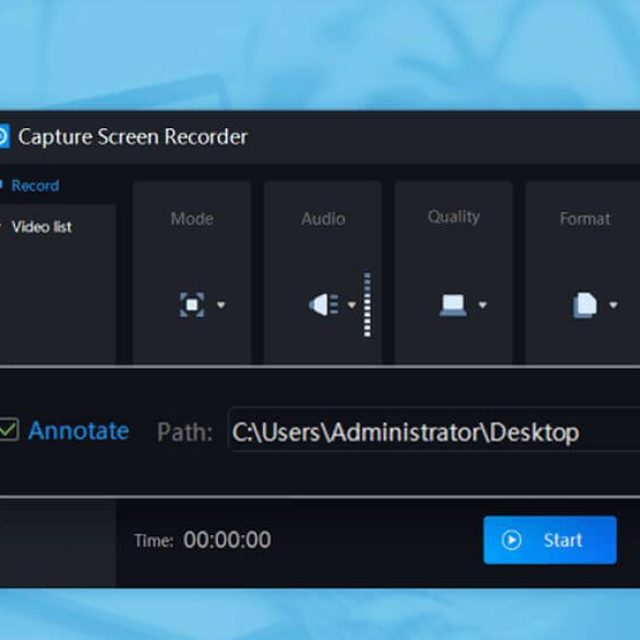This screenshot has height=640, width=640.
Task: Click the Capture Screen Recorder logo icon
Action: 3,137
